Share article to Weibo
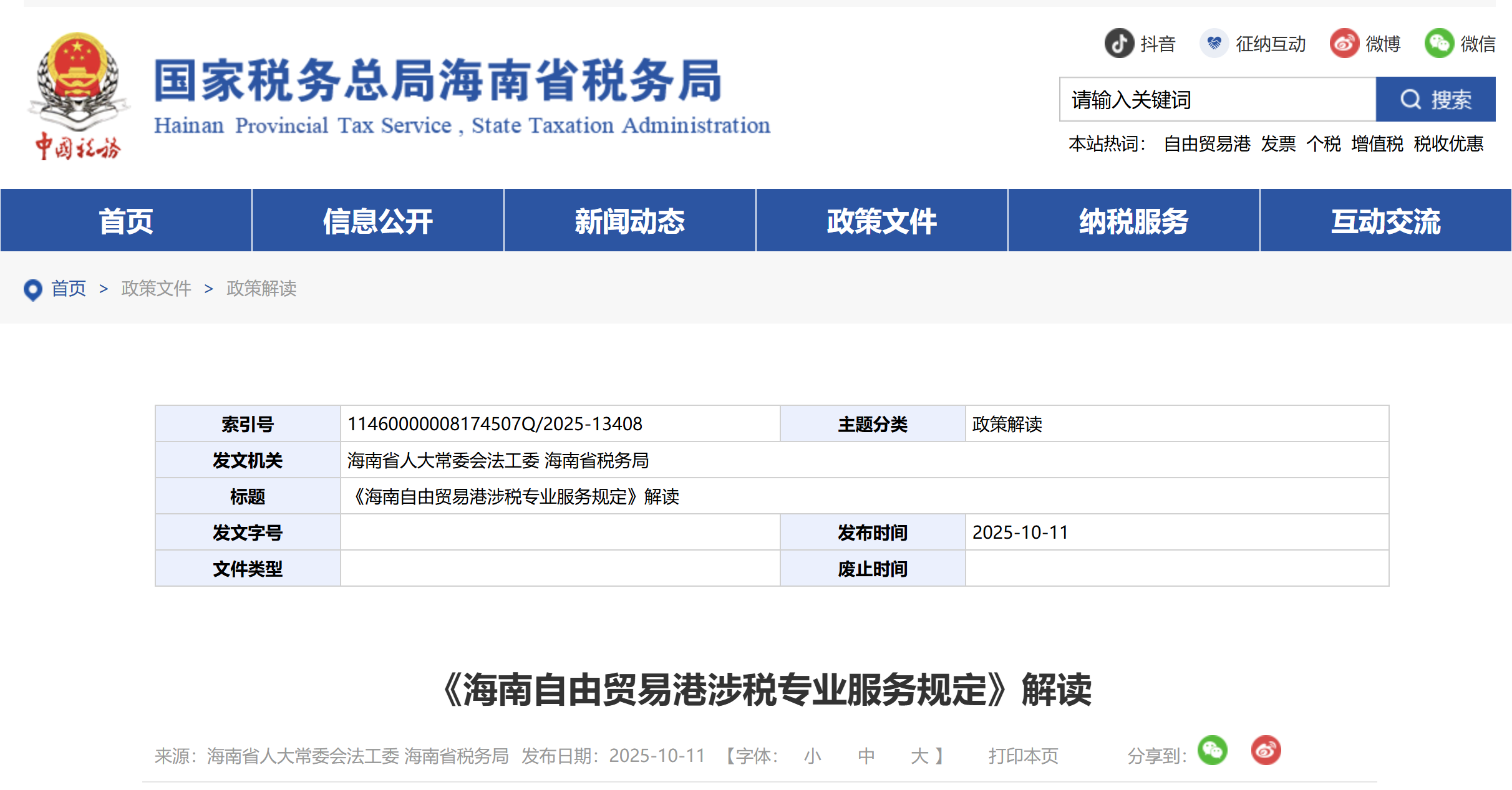This screenshot has width=1512, height=790. tap(1266, 750)
